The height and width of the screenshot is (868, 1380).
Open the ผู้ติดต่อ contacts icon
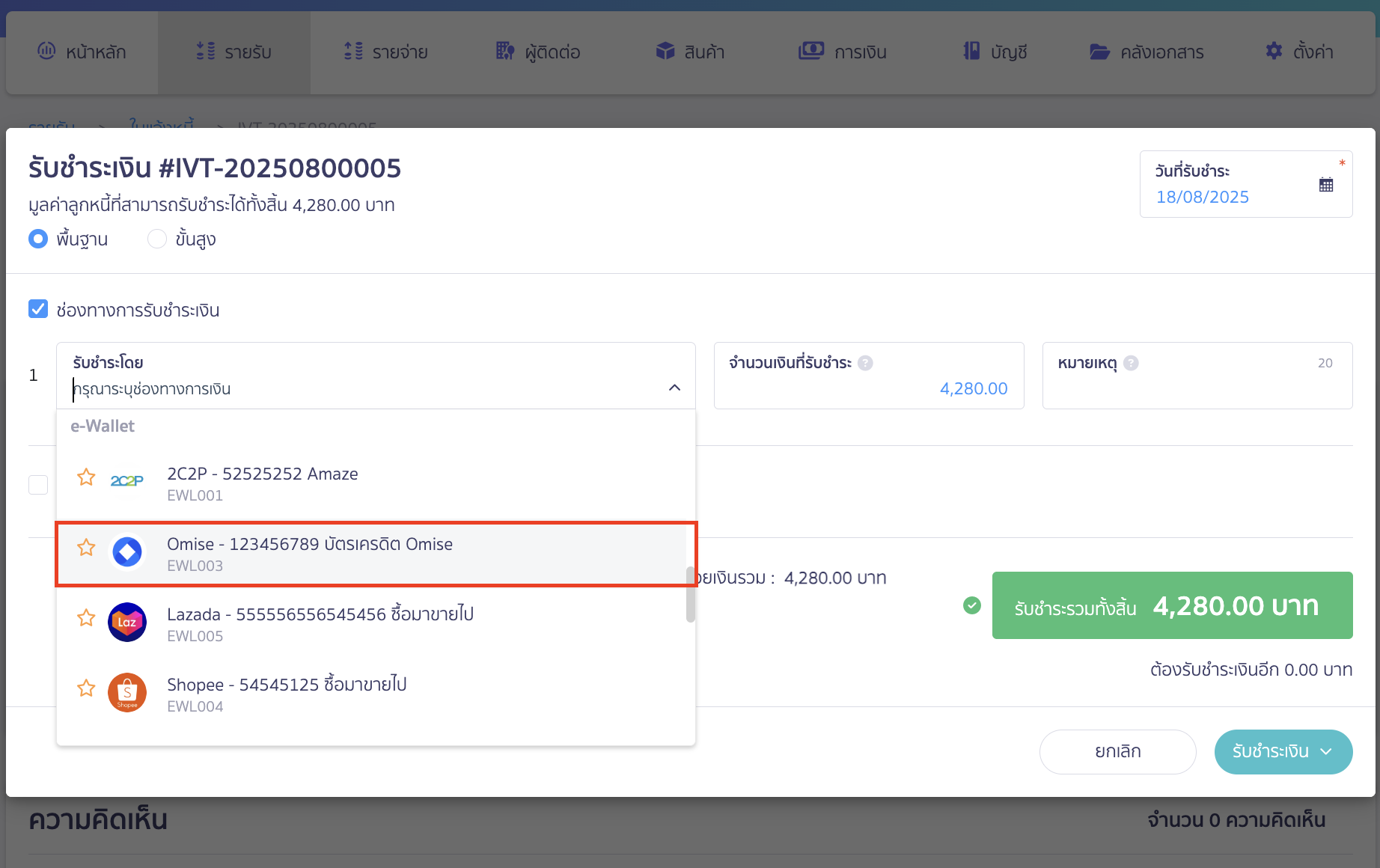click(x=504, y=51)
